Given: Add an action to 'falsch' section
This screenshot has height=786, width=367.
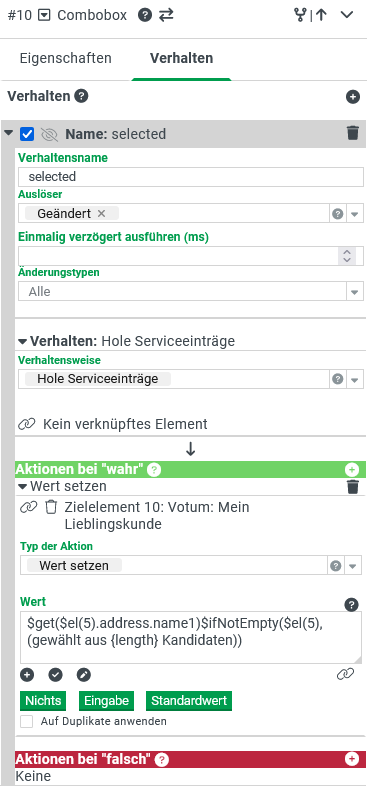Looking at the screenshot, I should point(352,759).
